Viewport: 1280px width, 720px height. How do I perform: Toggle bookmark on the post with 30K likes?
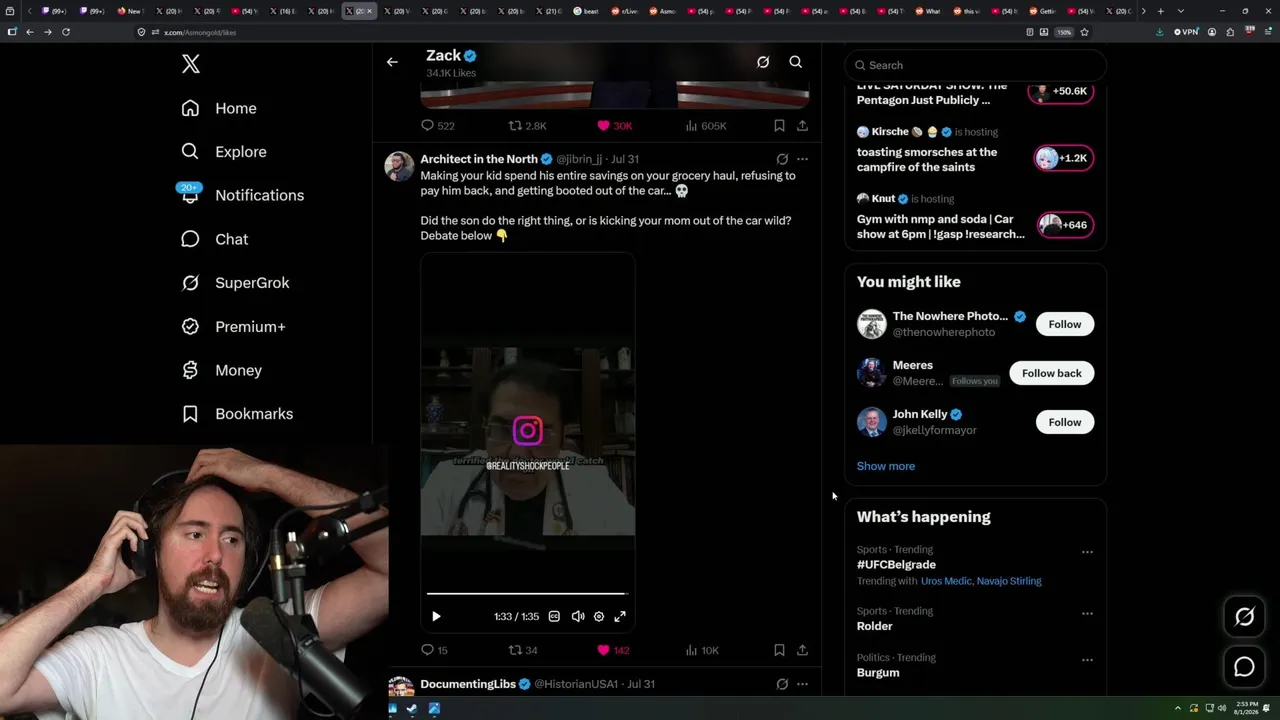coord(779,126)
